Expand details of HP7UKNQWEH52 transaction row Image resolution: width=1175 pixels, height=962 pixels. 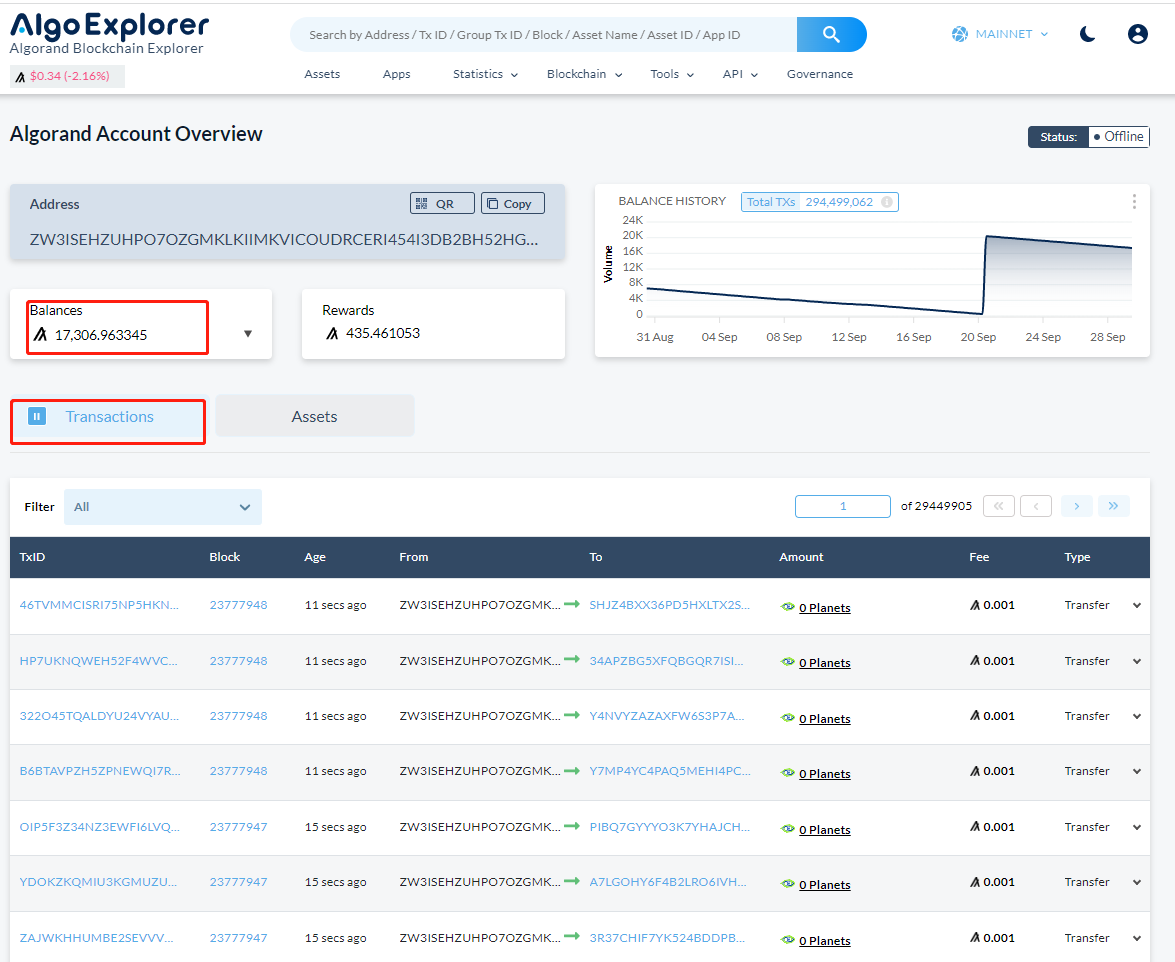coord(1137,662)
